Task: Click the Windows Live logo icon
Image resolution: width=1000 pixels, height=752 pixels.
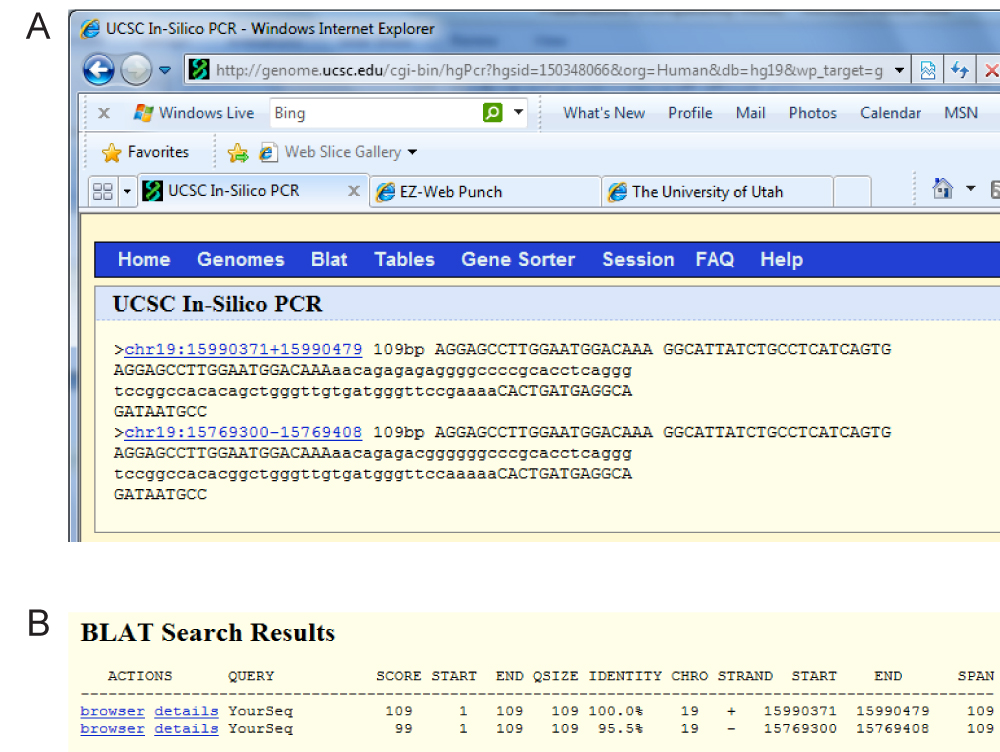Action: coord(145,112)
